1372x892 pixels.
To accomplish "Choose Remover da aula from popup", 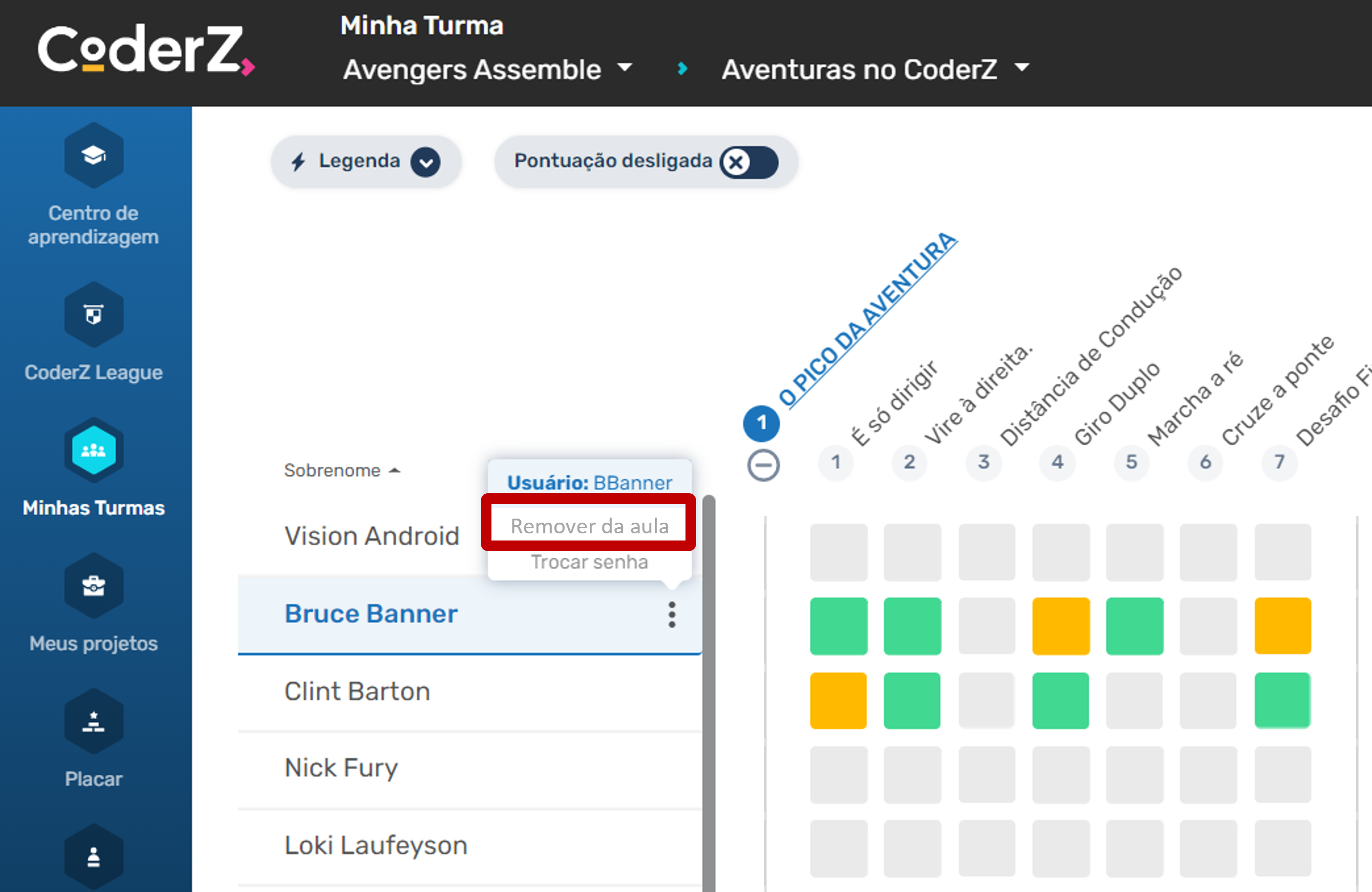I will click(x=589, y=526).
